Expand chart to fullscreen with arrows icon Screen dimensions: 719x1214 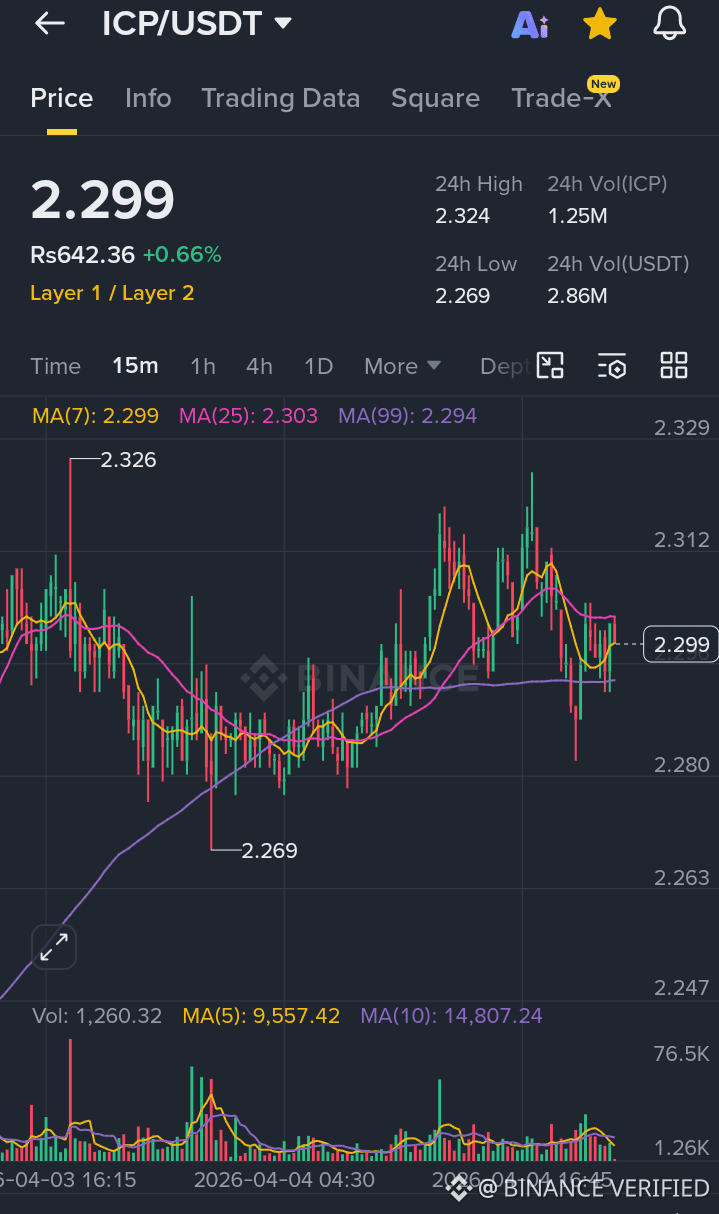[54, 946]
